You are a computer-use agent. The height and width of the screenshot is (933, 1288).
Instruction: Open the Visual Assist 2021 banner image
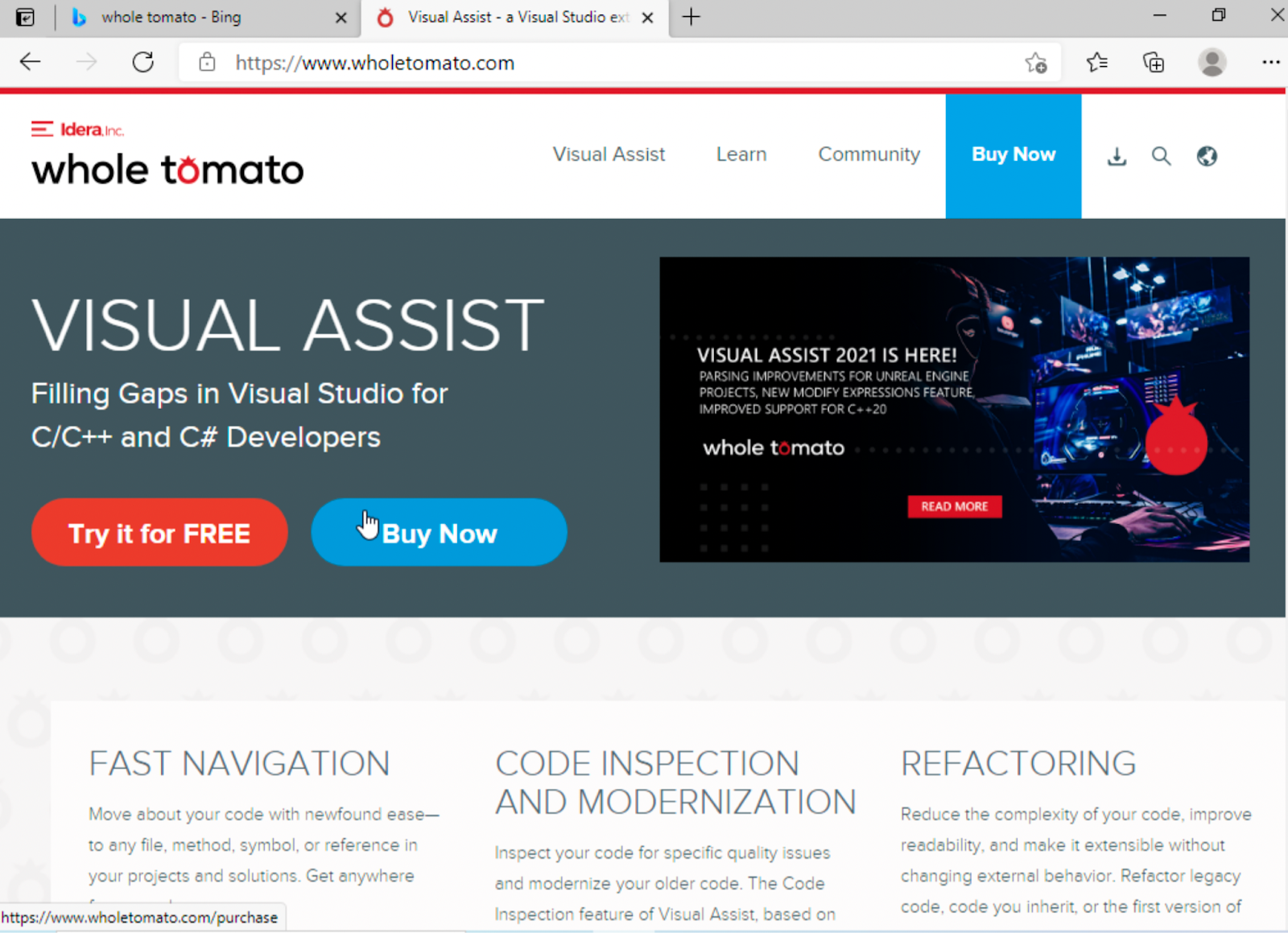(954, 409)
